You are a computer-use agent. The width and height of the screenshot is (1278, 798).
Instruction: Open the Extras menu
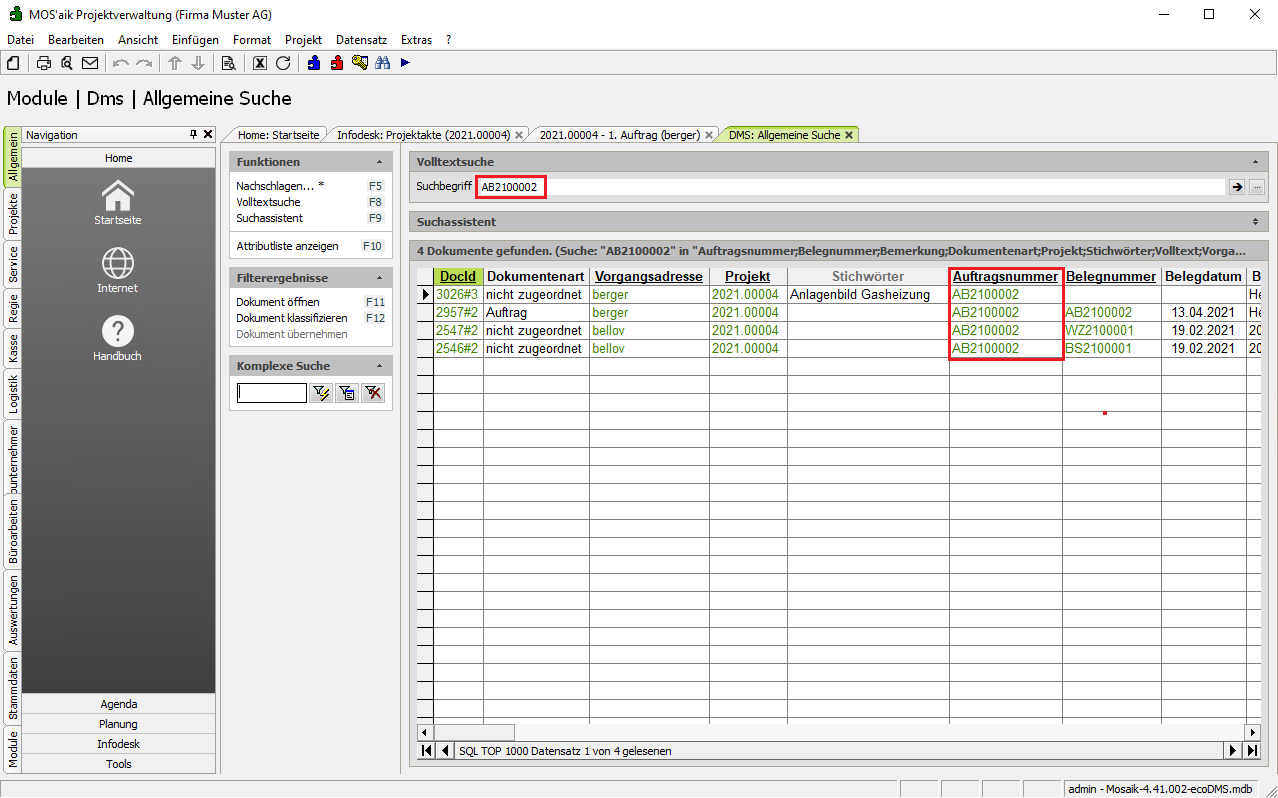click(416, 40)
